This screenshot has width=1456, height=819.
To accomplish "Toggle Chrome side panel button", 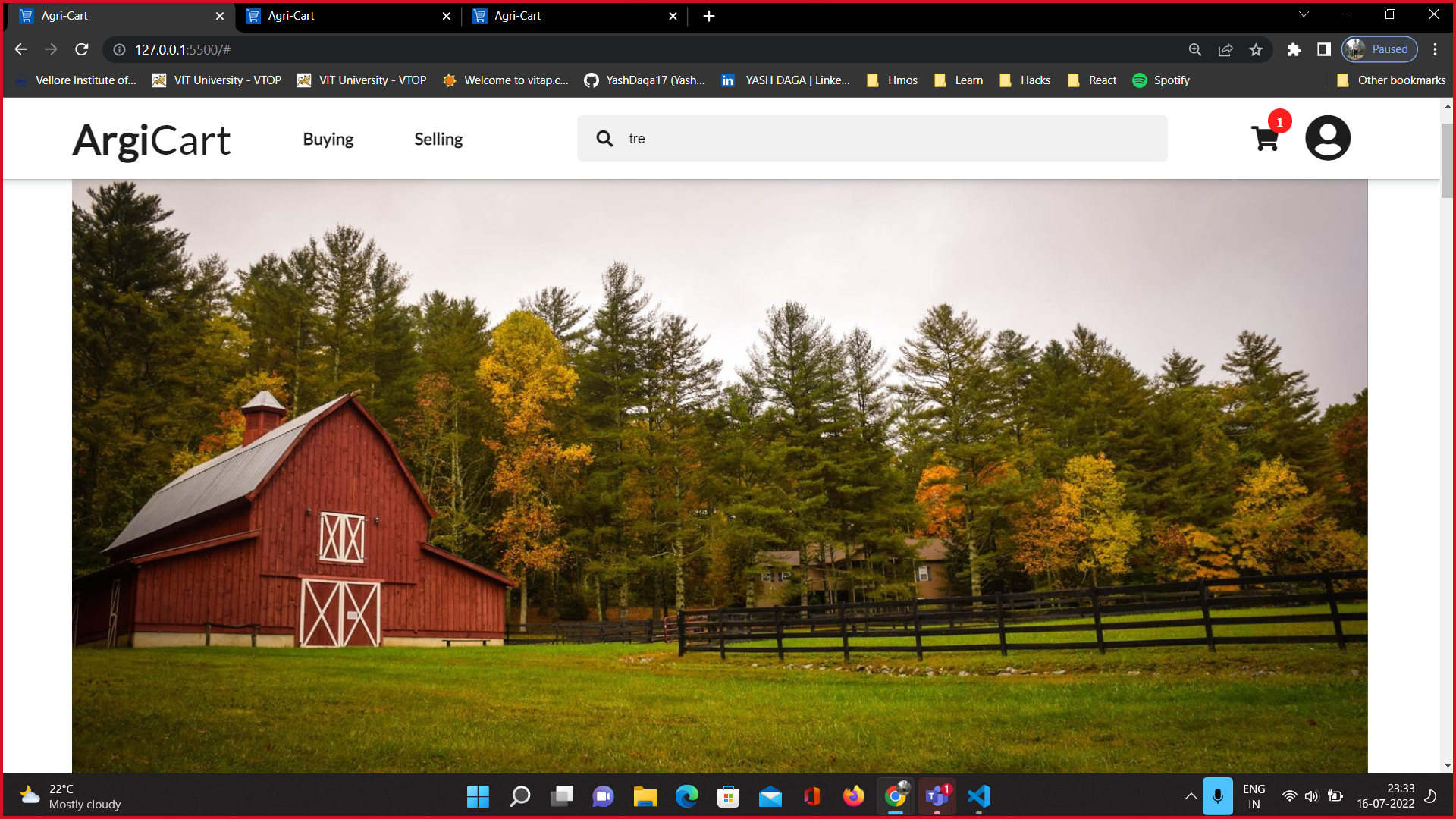I will tap(1324, 49).
